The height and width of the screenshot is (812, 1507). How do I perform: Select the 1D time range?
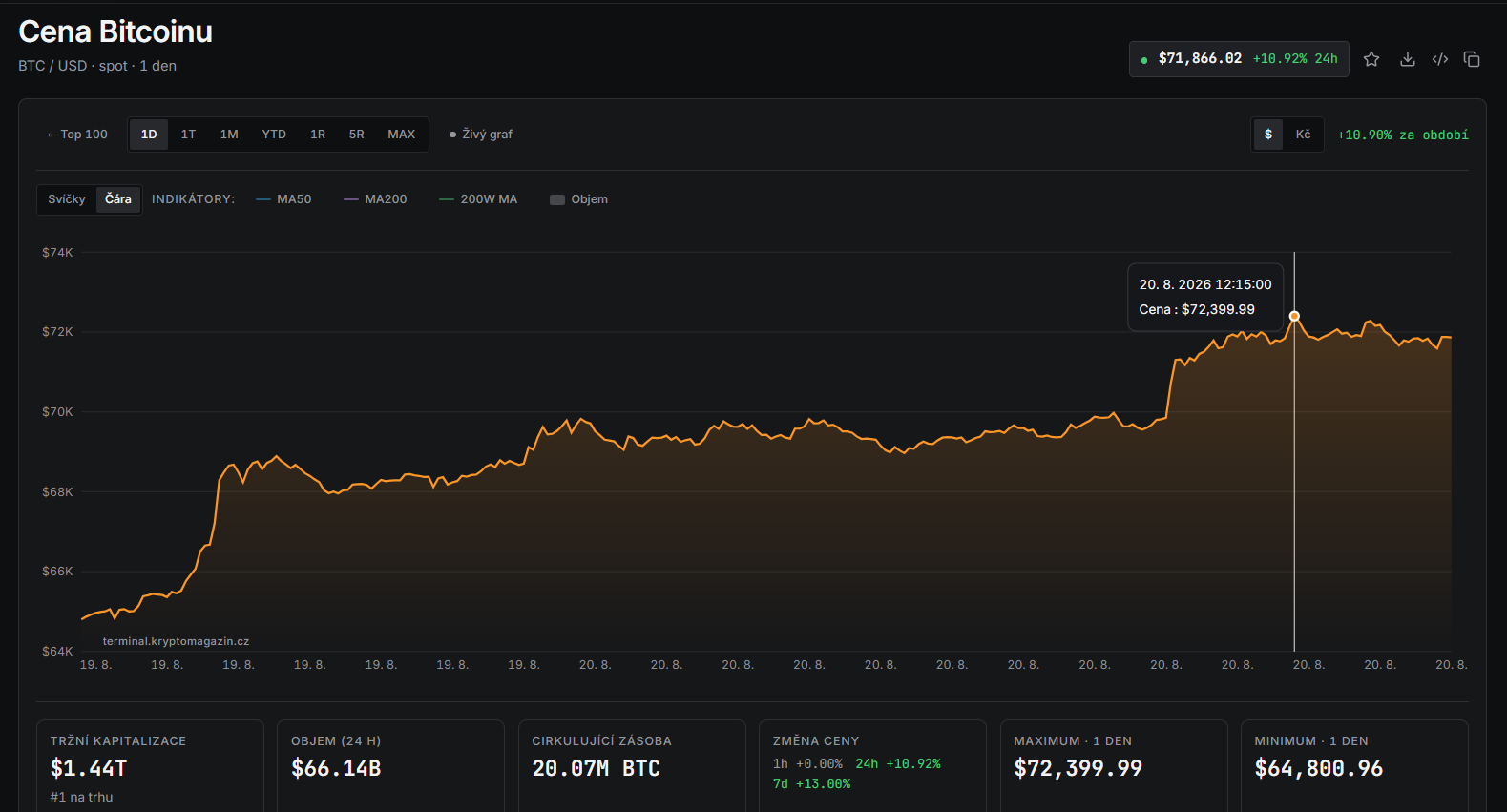[149, 135]
